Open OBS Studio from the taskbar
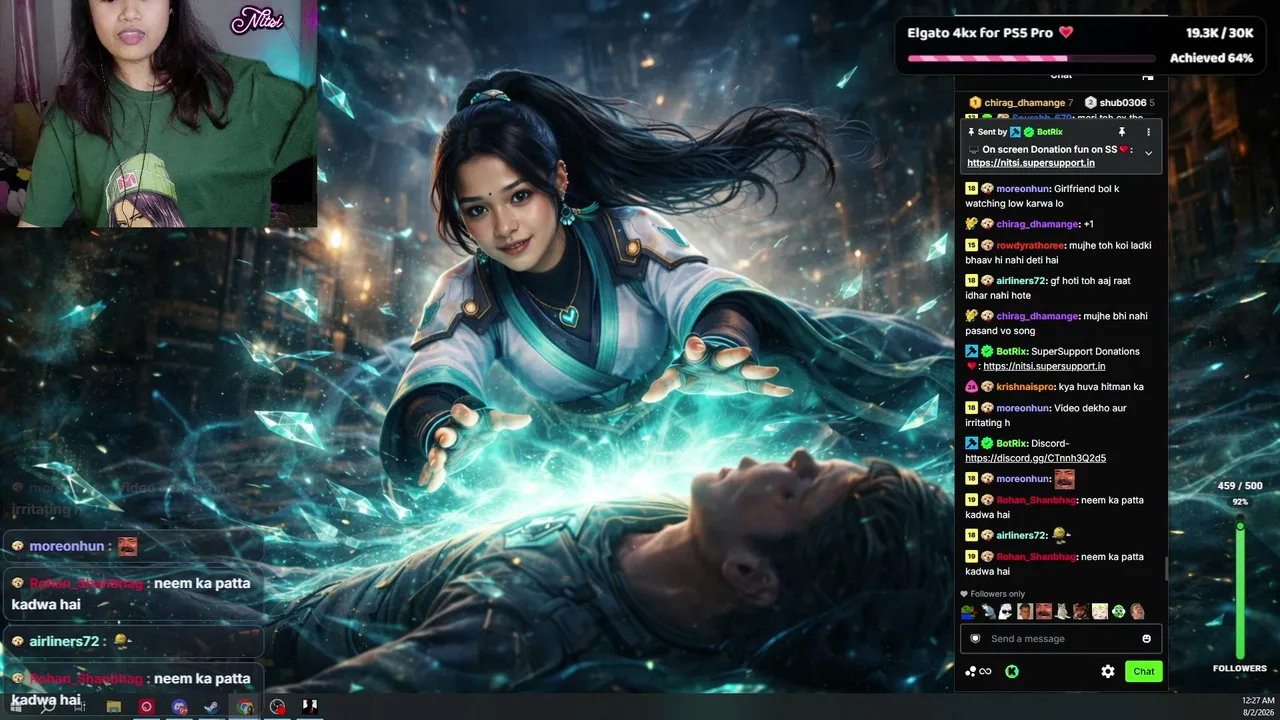 277,706
